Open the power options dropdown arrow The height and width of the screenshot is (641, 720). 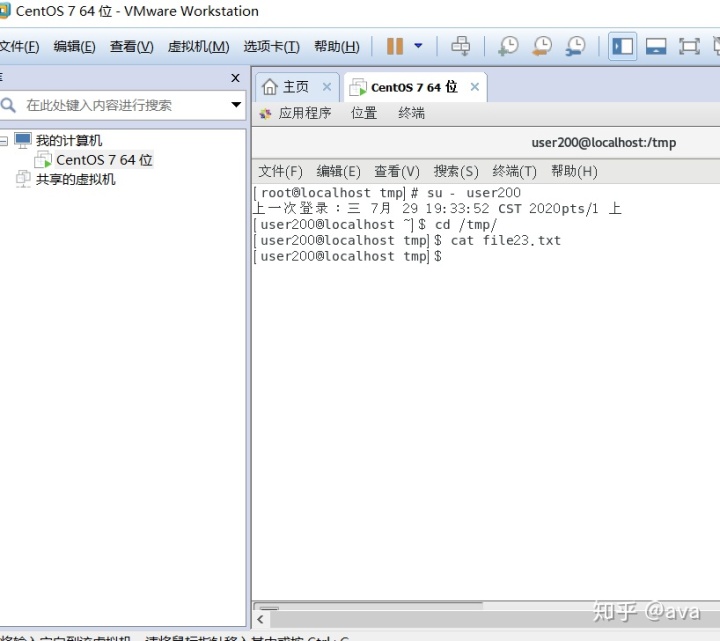coord(418,45)
